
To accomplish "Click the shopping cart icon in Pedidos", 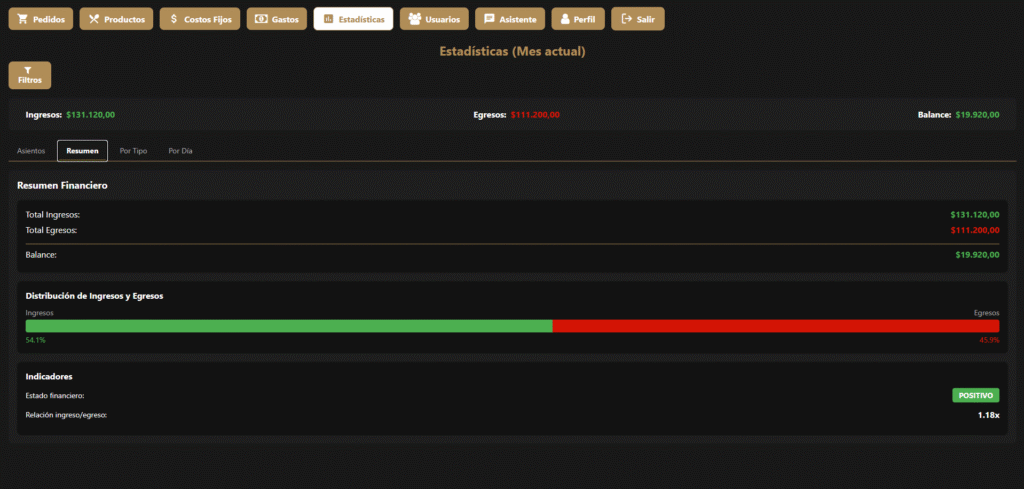I will [23, 19].
